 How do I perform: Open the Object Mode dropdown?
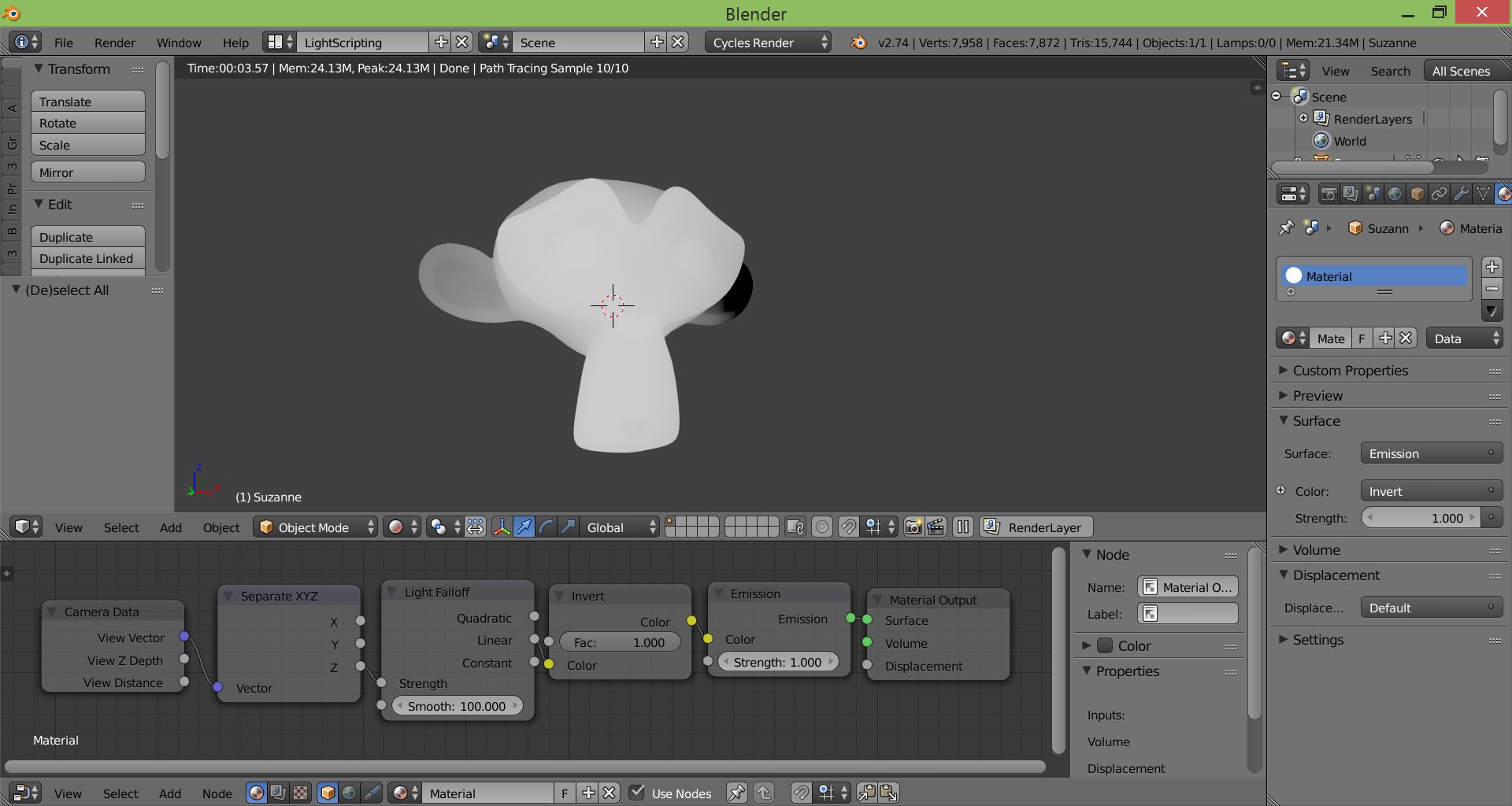(314, 527)
